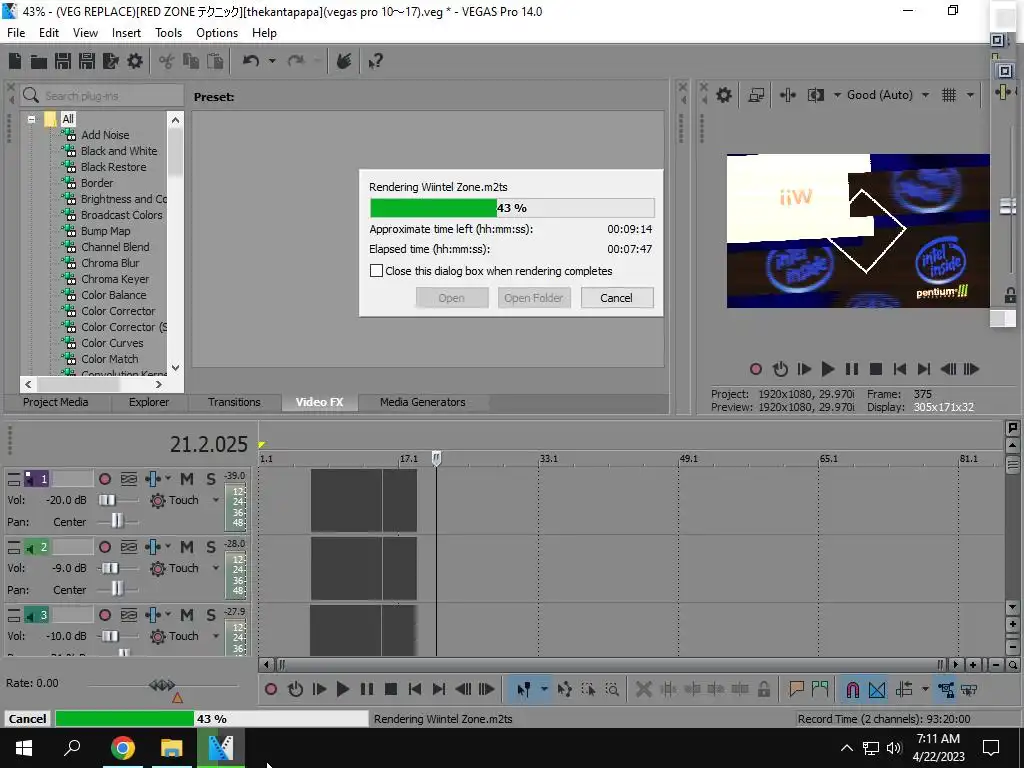Click the Render As icon in the toolbar
Viewport: 1024px width, 768px height.
tap(111, 61)
